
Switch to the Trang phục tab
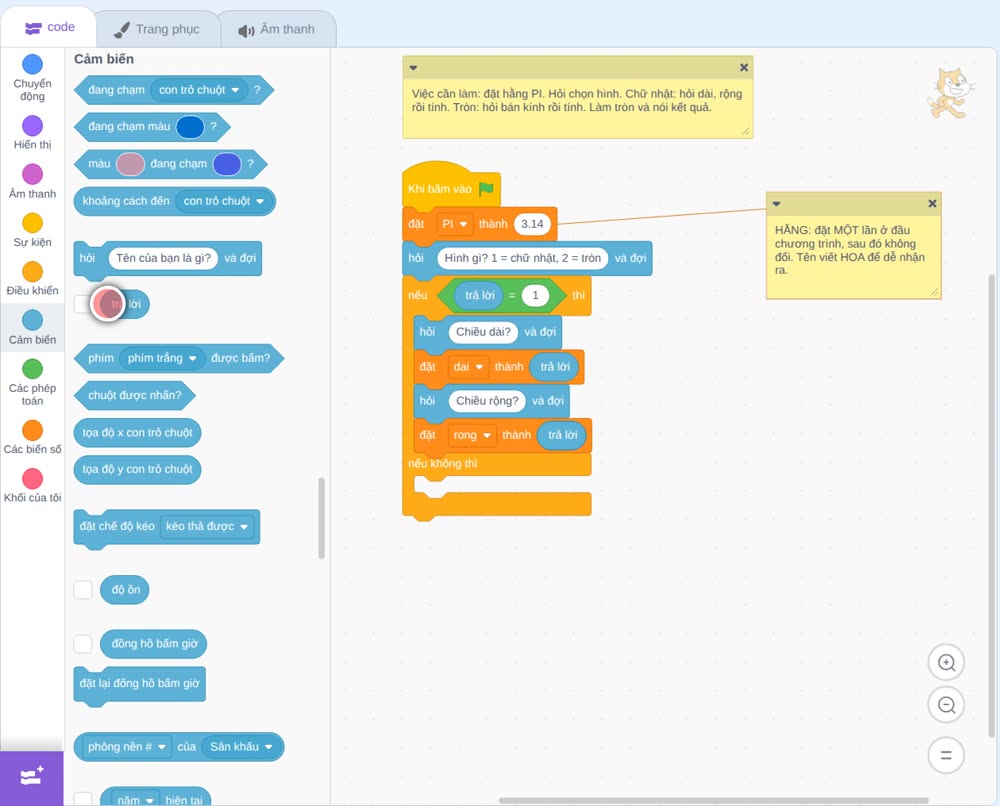157,29
